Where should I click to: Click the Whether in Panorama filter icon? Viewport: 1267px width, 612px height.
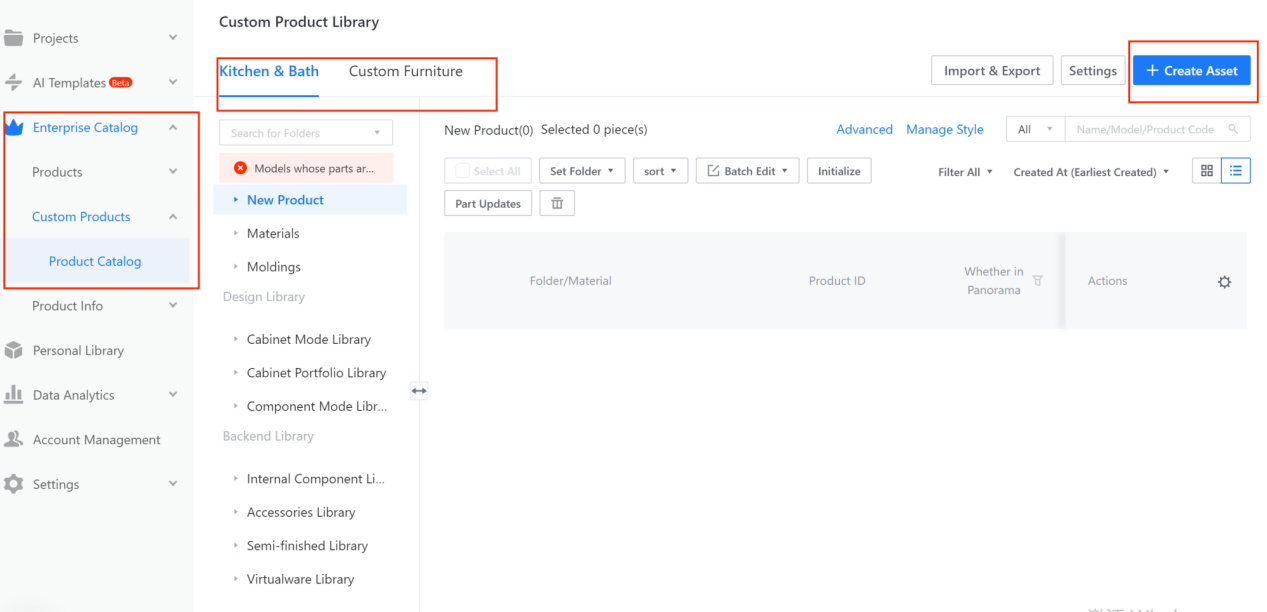(x=1037, y=281)
